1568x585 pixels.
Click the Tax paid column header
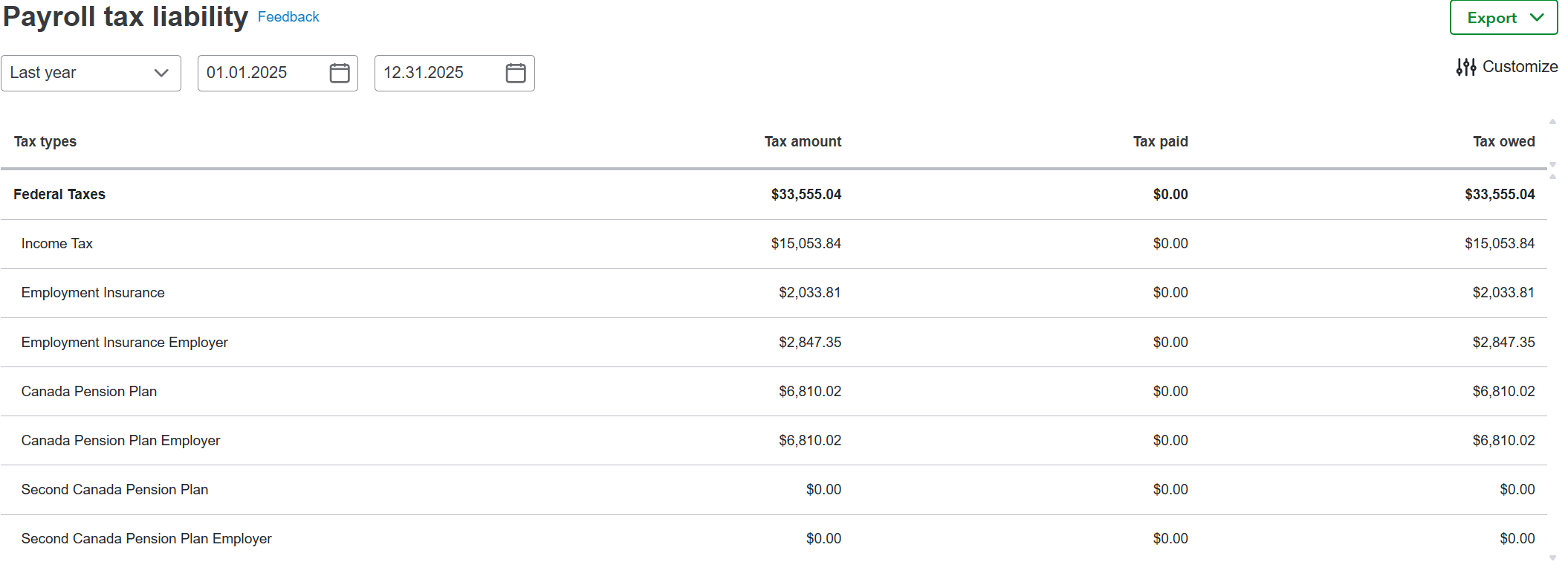click(1160, 142)
